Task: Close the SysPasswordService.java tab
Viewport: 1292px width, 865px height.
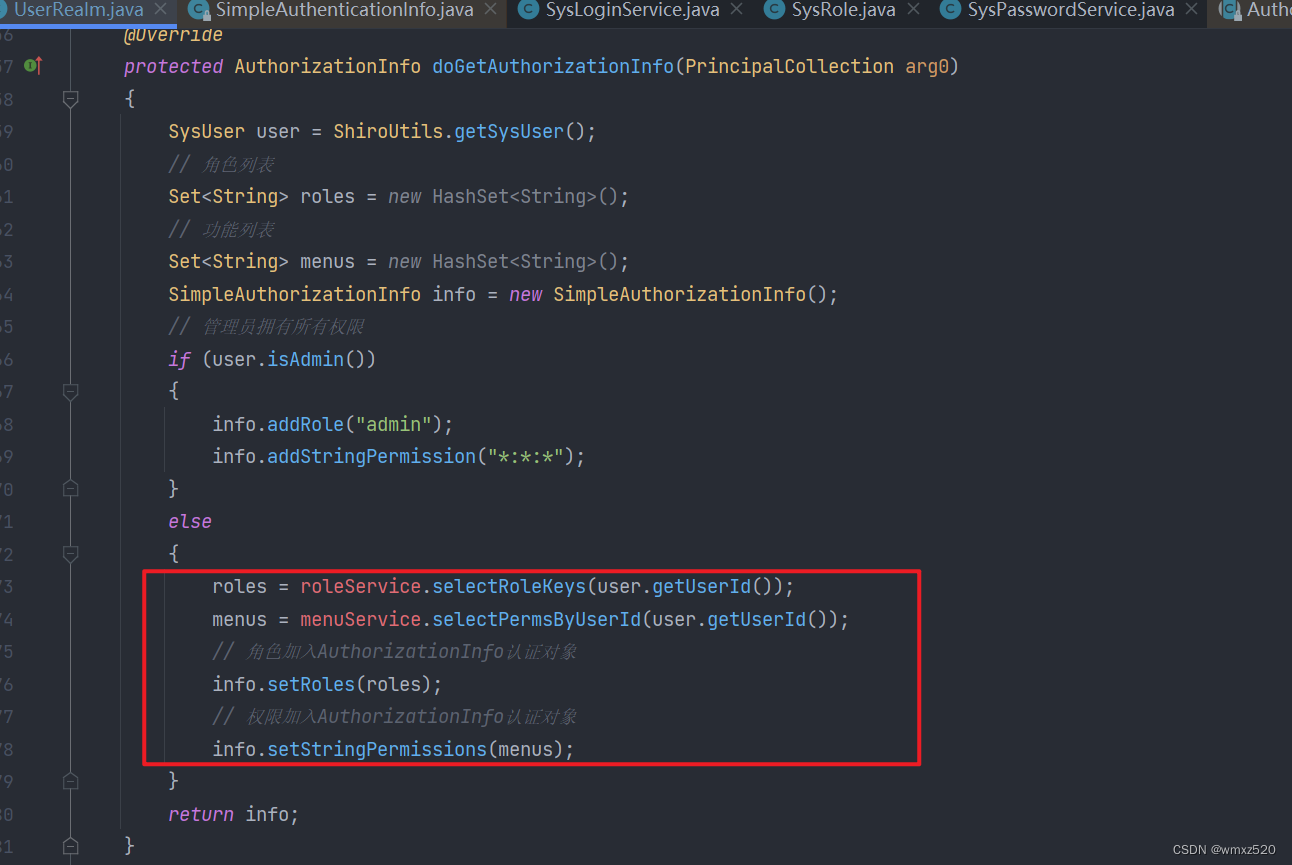Action: (1191, 10)
